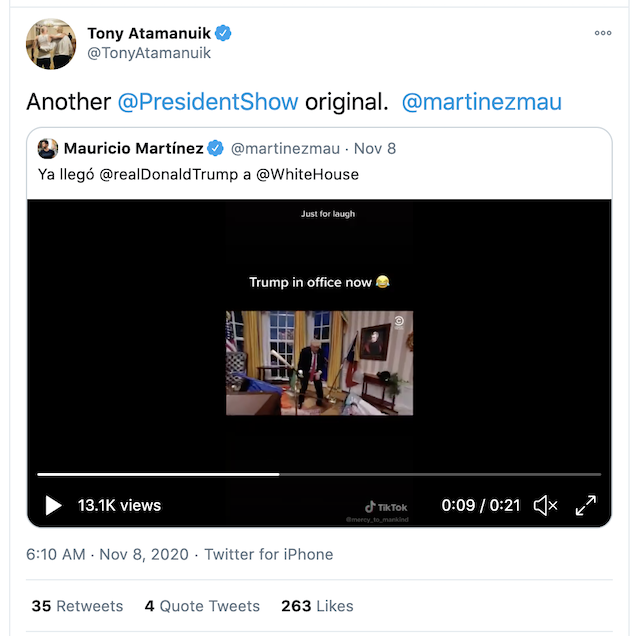Unmute the video sound

(x=545, y=506)
